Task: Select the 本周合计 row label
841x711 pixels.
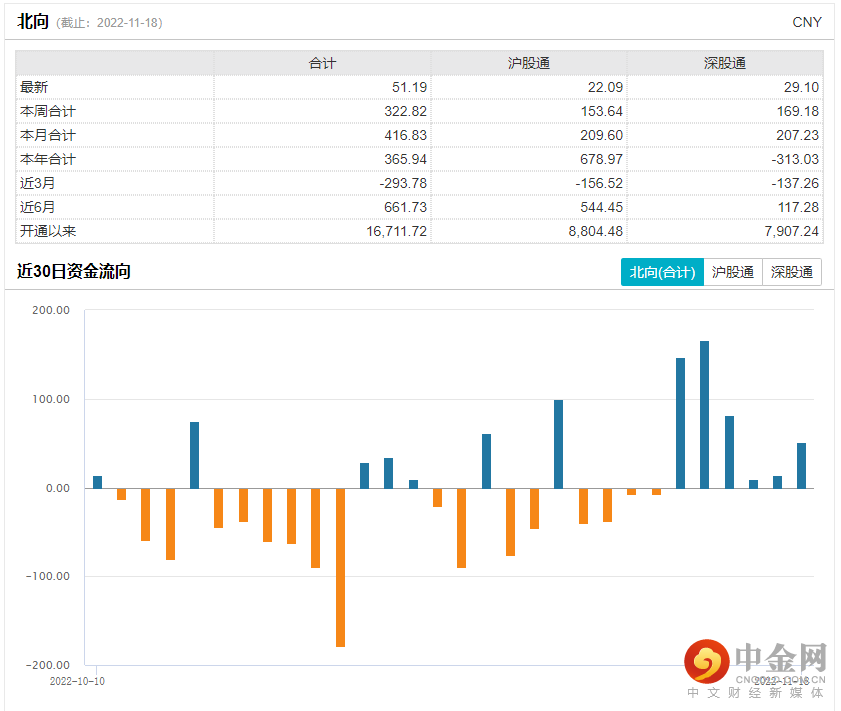Action: (x=48, y=111)
